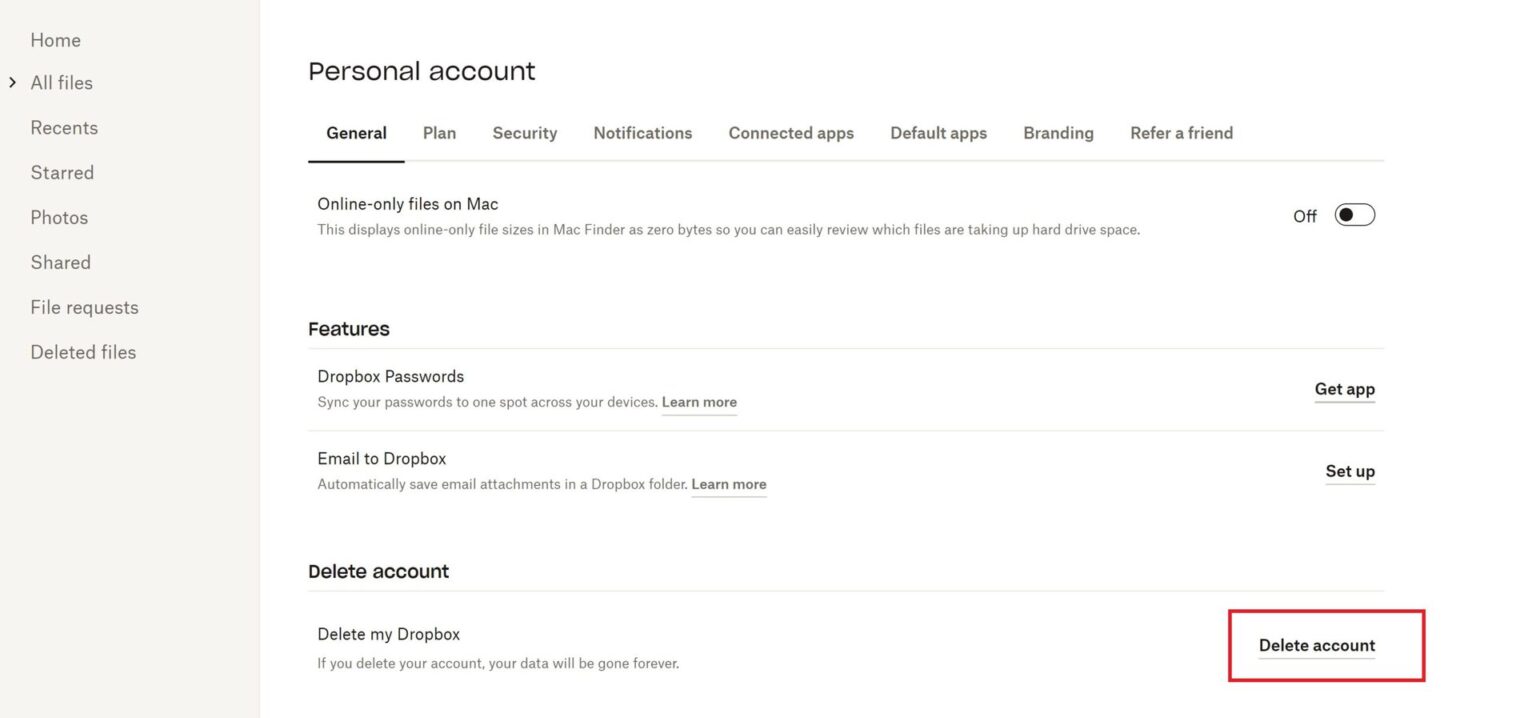Open Recents from the sidebar
The image size is (1536, 718).
(64, 127)
